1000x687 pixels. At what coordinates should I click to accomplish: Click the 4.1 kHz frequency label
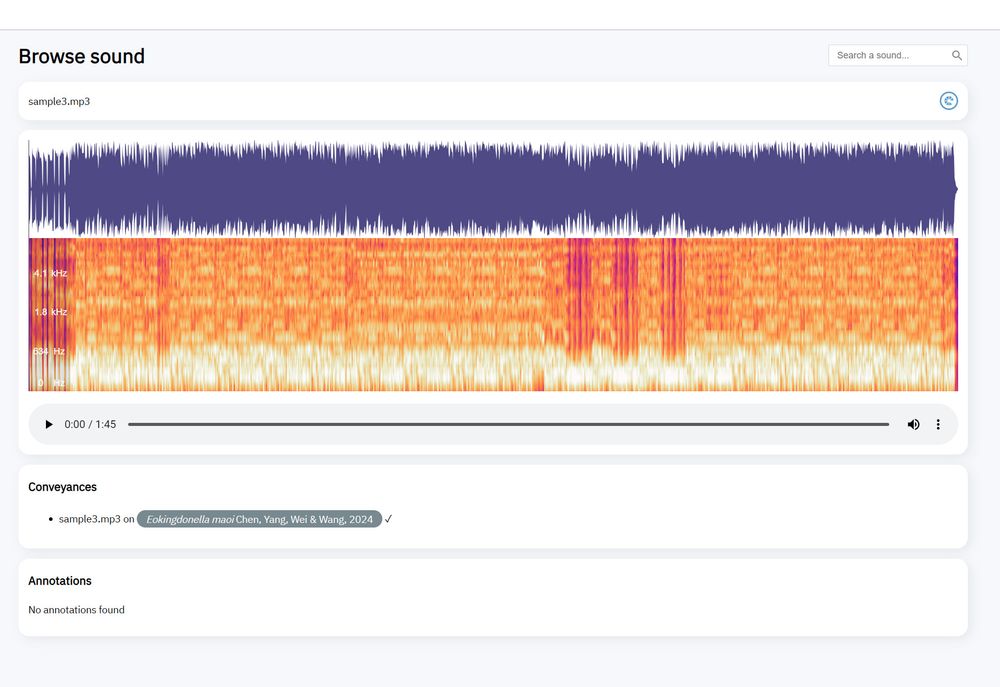click(52, 272)
